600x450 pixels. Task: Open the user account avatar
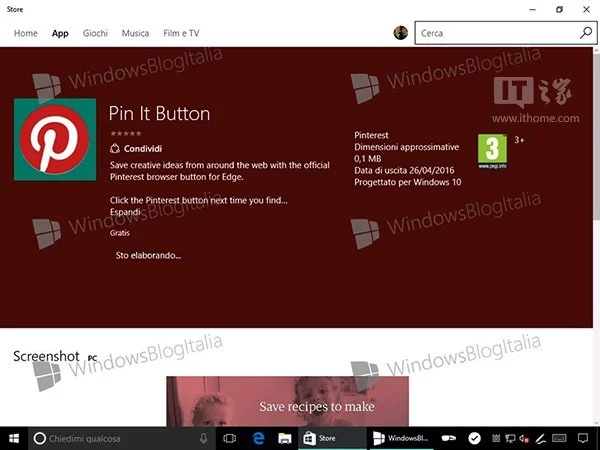401,33
